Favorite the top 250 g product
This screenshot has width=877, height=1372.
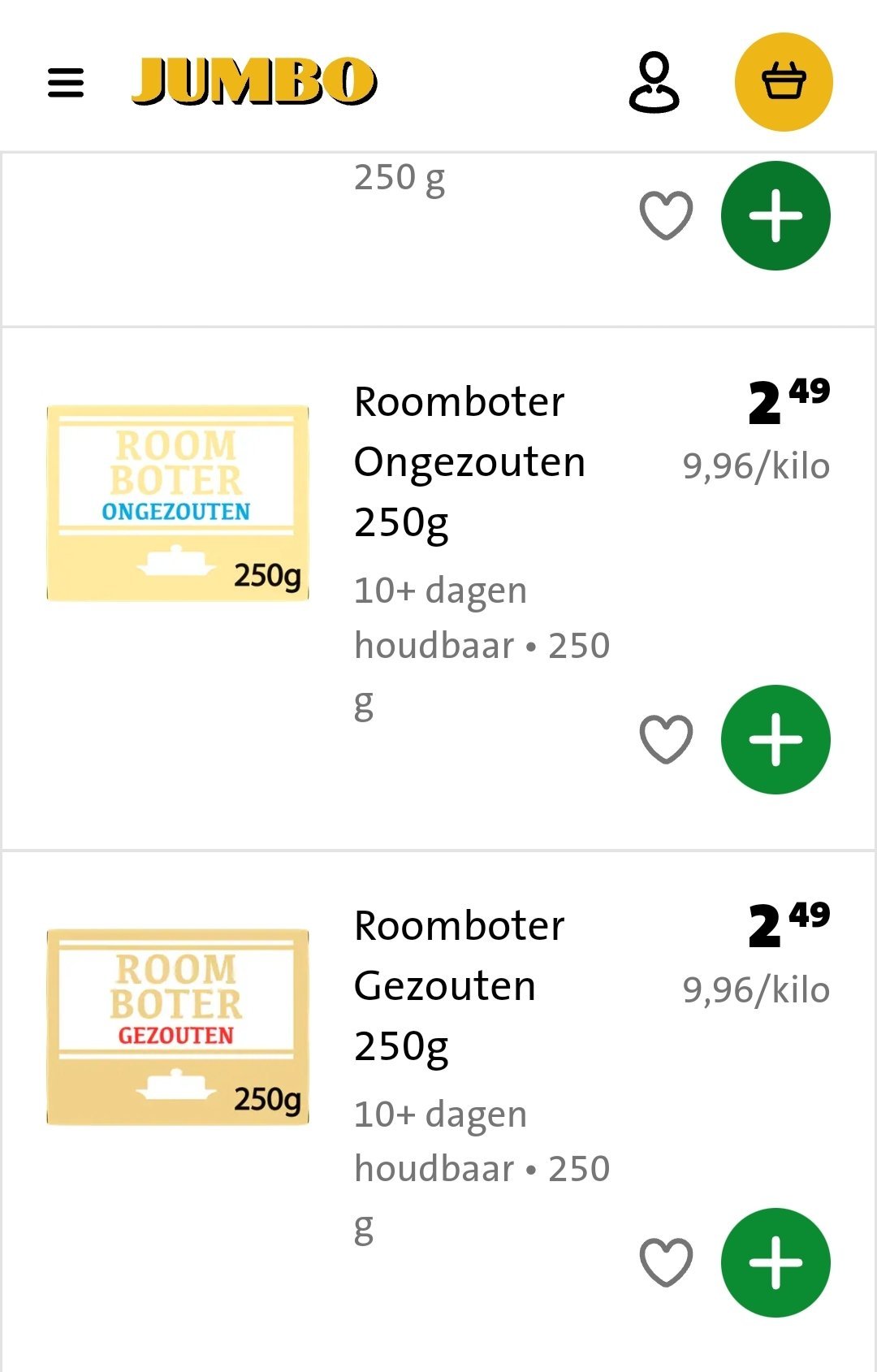(x=666, y=216)
